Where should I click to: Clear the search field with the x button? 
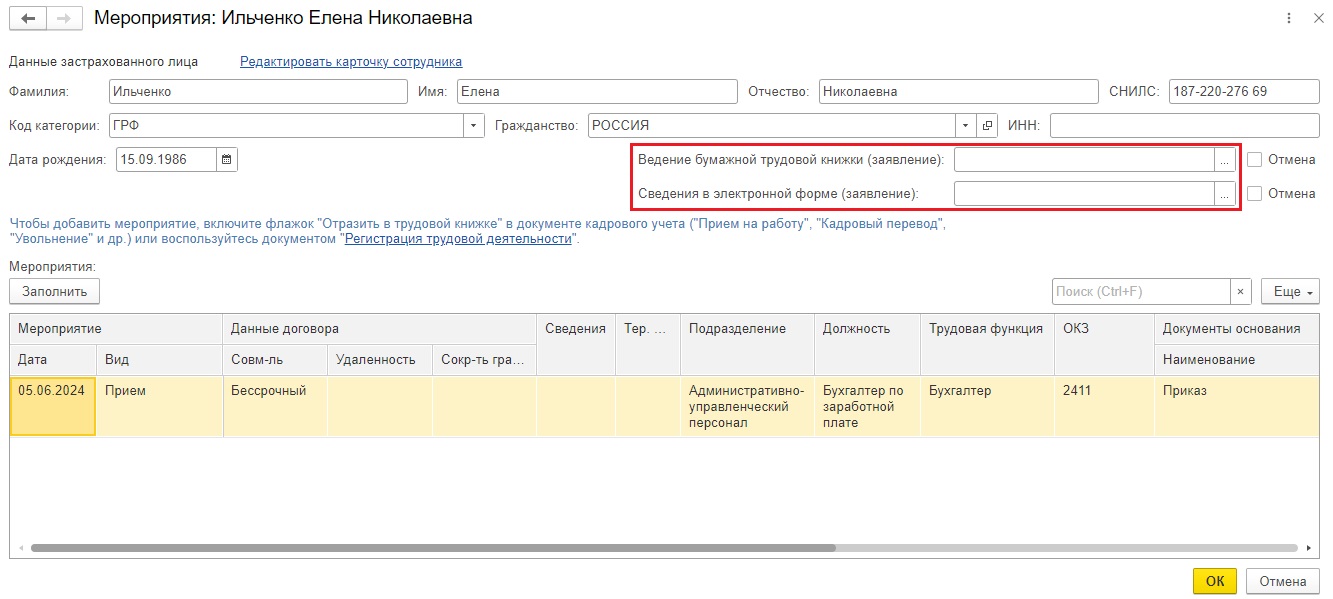(x=1241, y=291)
